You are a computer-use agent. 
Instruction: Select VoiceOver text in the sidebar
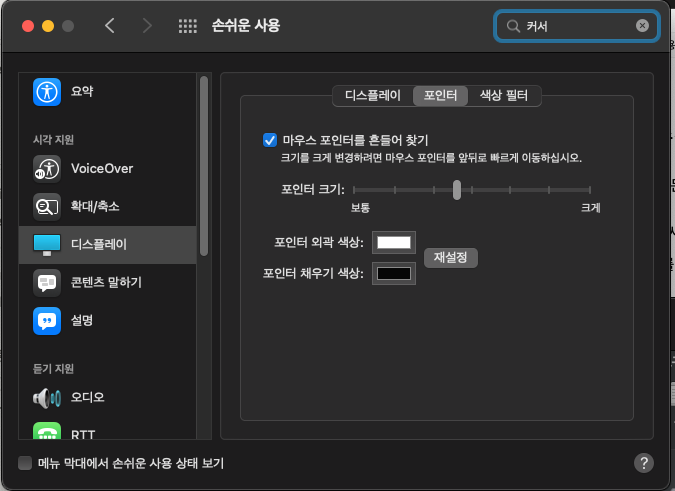pyautogui.click(x=102, y=169)
